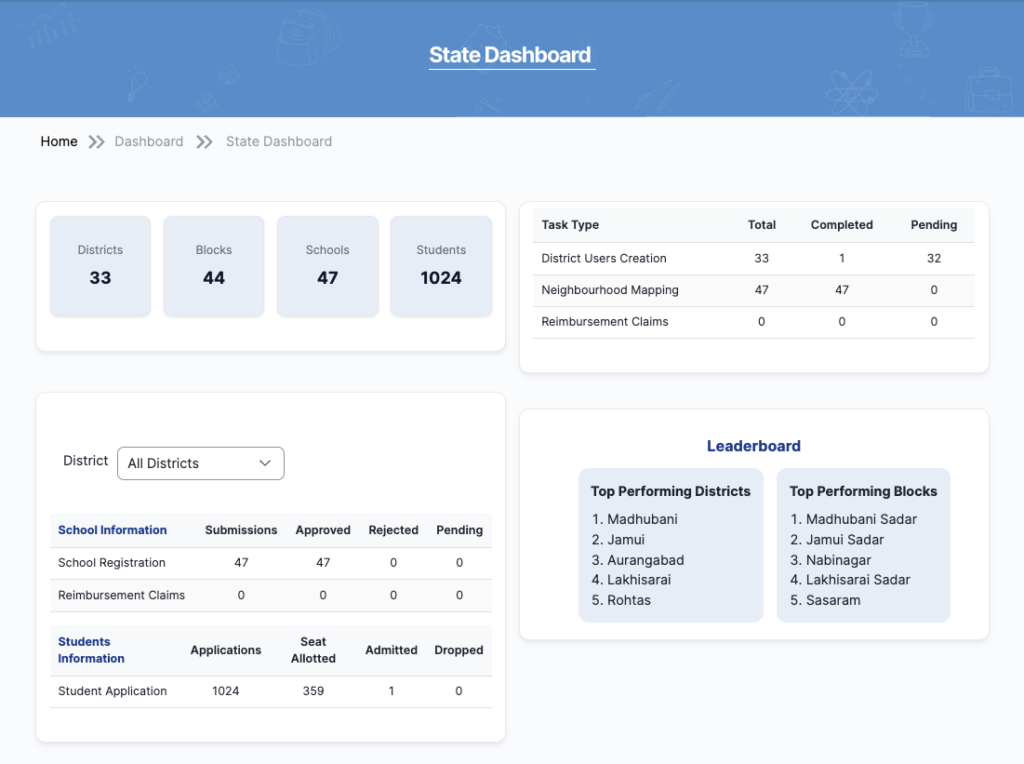Open the Students summary card
The height and width of the screenshot is (764, 1024).
click(x=441, y=266)
